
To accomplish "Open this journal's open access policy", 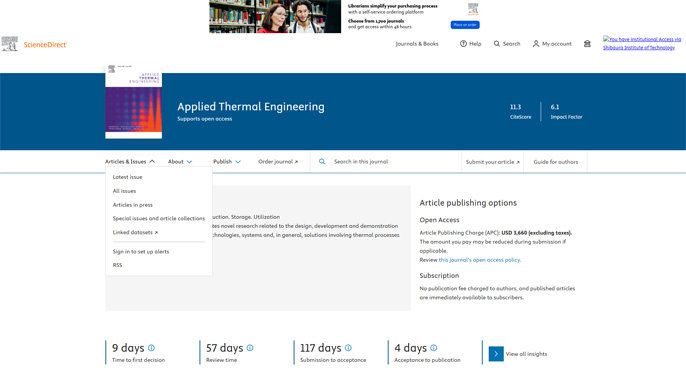I will coord(480,260).
